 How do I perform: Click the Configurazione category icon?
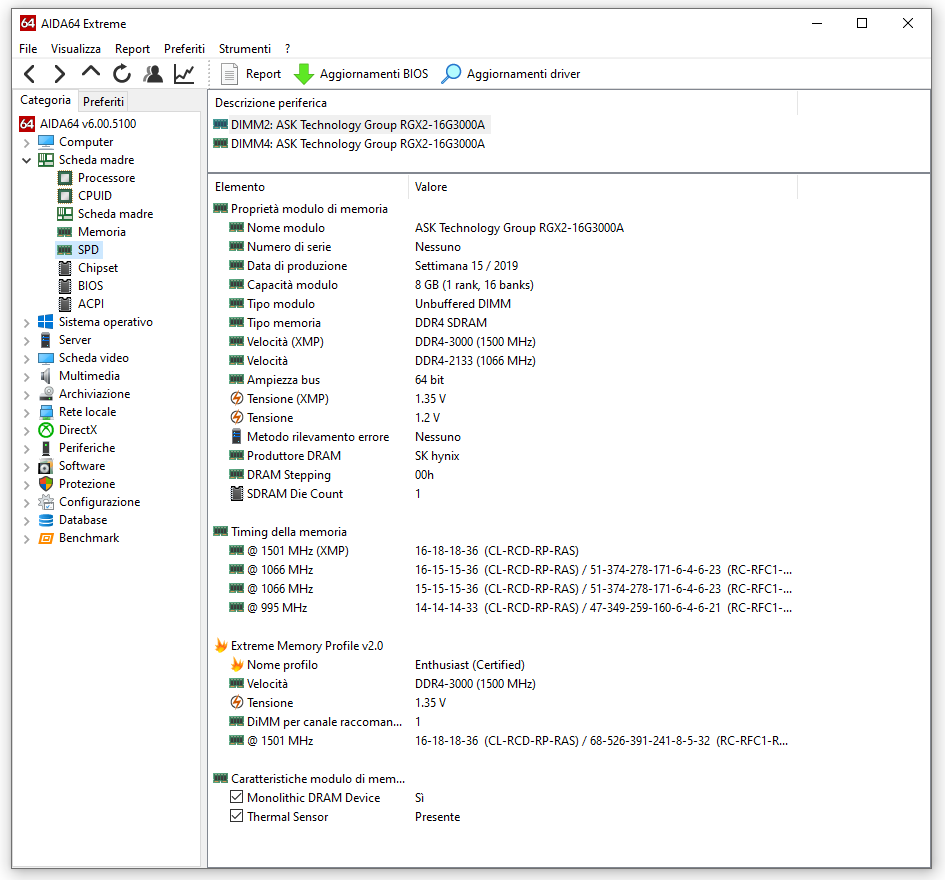(x=46, y=502)
